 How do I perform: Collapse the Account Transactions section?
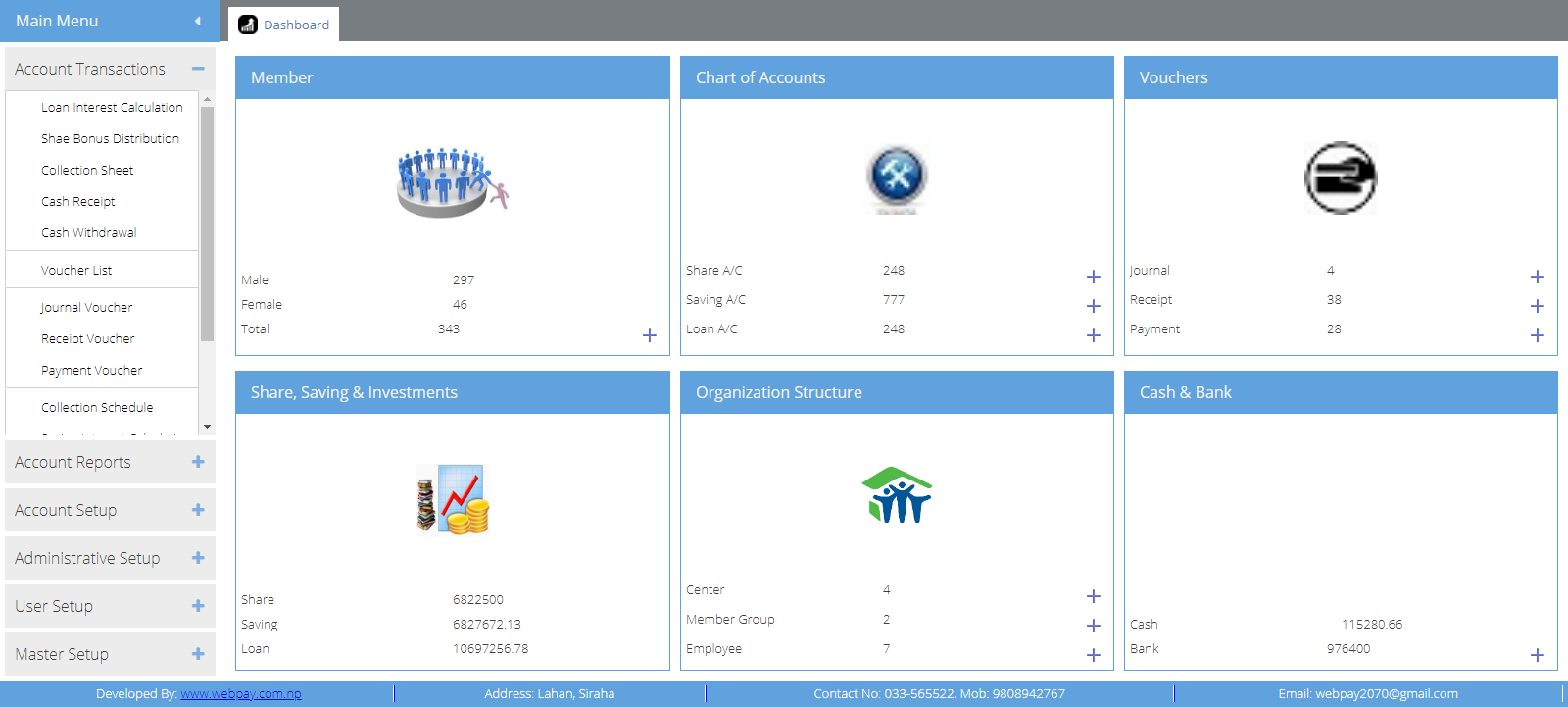[198, 69]
